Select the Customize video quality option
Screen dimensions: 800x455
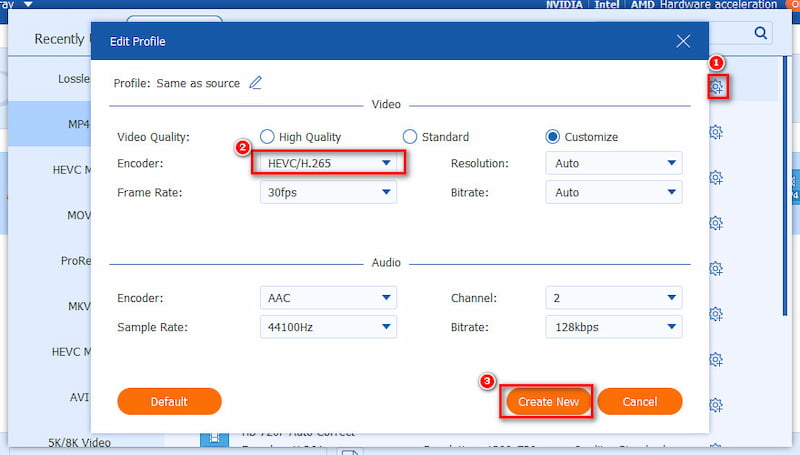(x=553, y=137)
